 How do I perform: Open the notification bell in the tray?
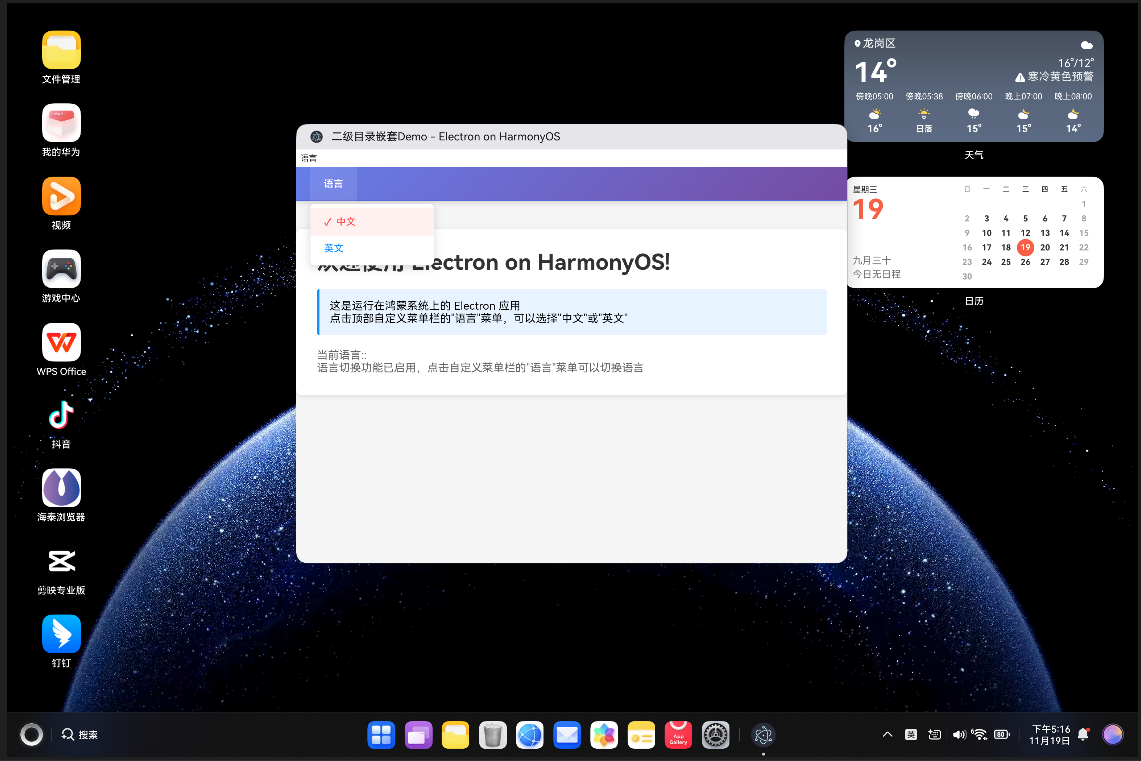pos(1084,734)
